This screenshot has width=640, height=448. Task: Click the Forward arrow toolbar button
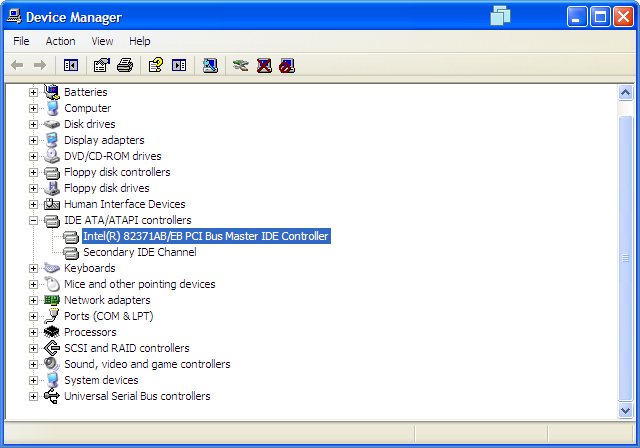[40, 65]
